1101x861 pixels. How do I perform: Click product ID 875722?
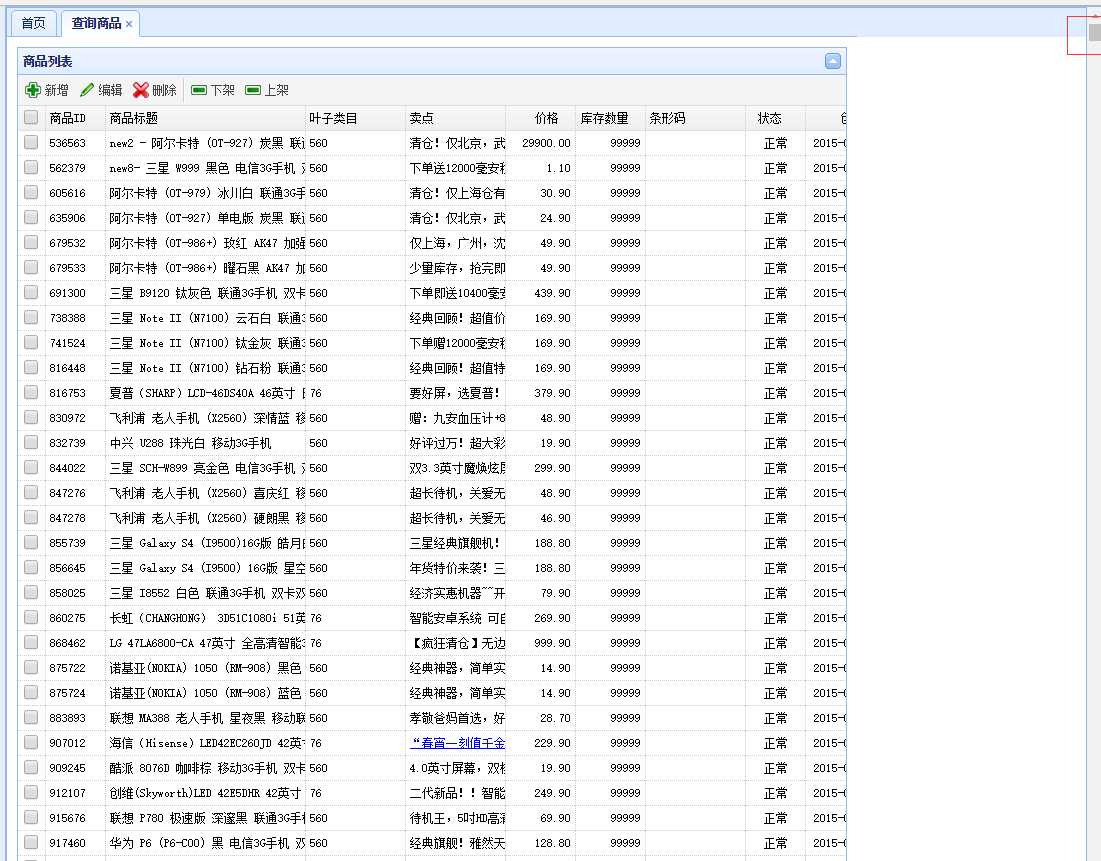[x=67, y=669]
